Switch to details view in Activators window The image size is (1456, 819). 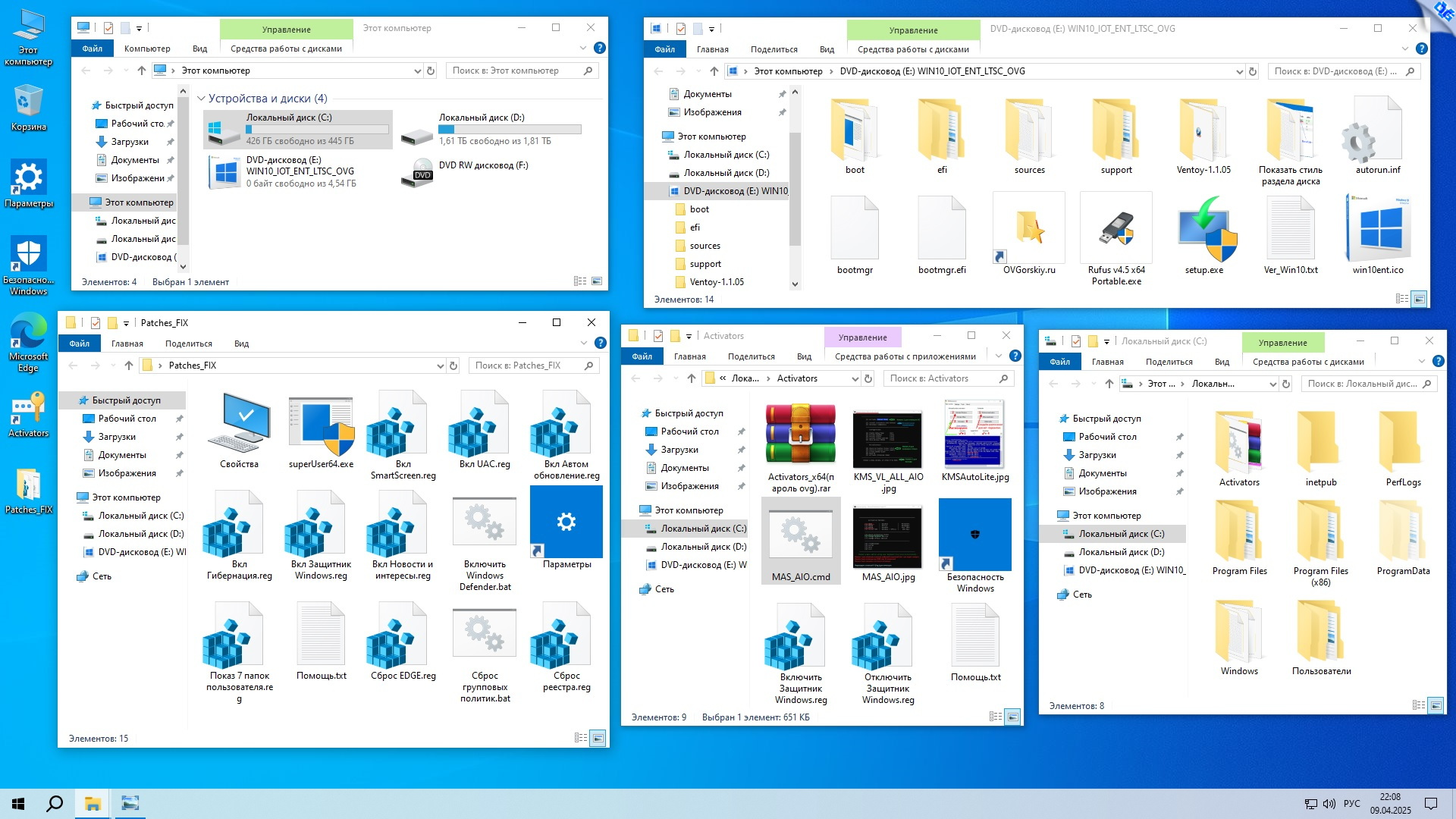(996, 717)
